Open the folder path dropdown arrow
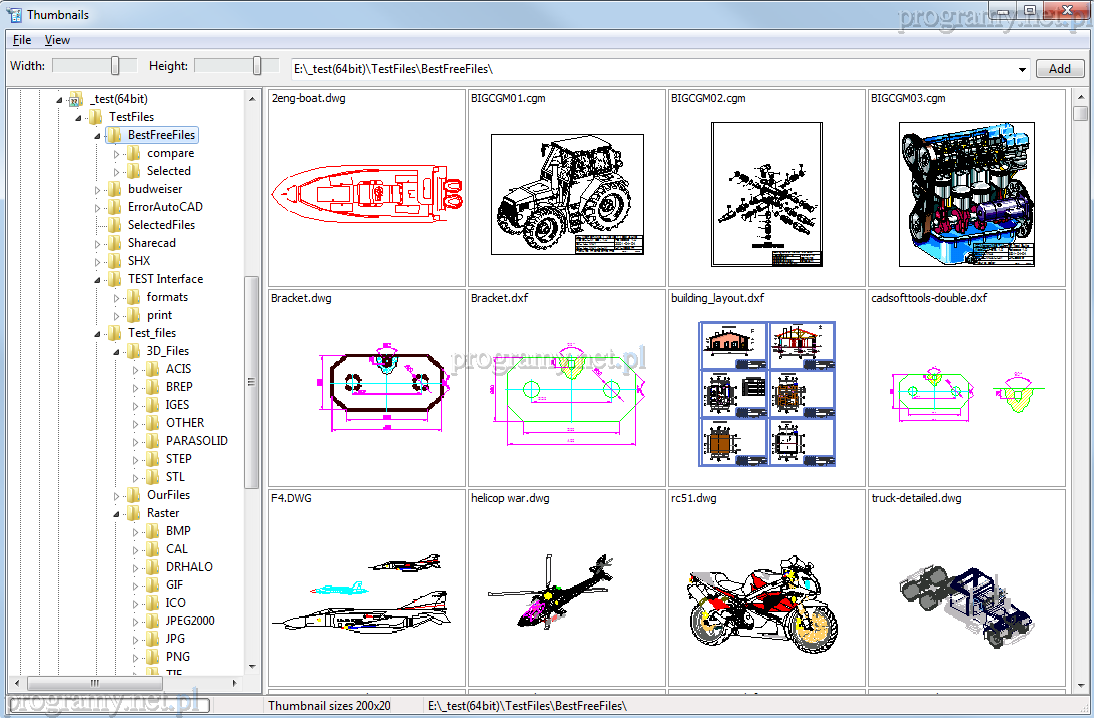The image size is (1094, 718). point(1021,70)
